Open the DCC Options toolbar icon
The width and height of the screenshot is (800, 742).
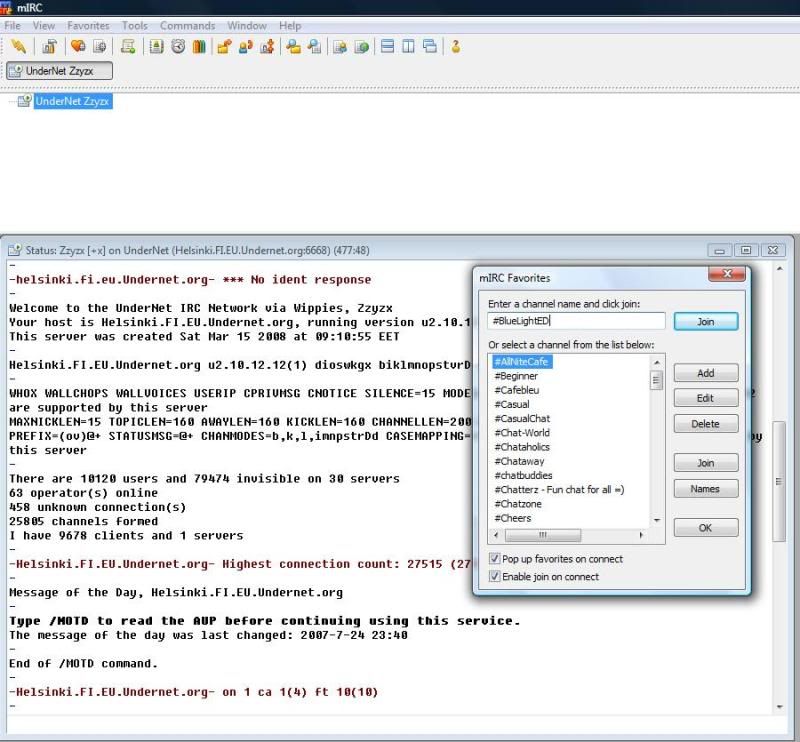[x=267, y=46]
